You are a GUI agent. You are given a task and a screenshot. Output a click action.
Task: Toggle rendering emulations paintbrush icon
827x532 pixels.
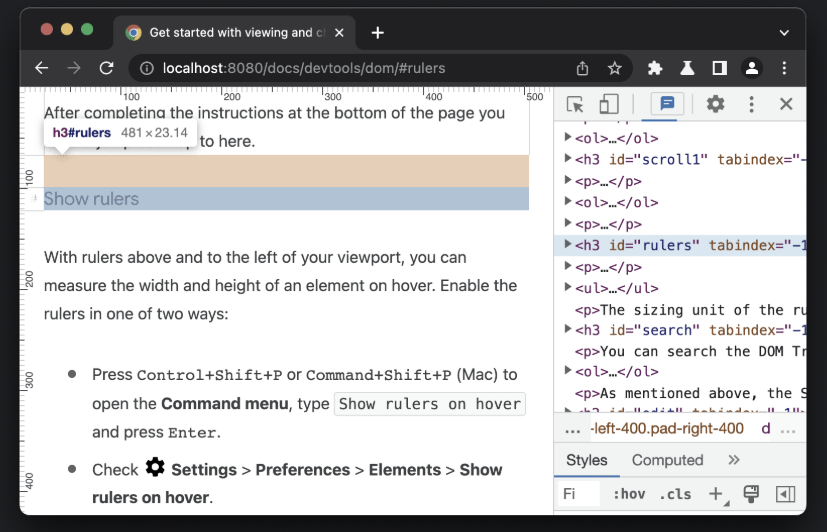coord(751,494)
